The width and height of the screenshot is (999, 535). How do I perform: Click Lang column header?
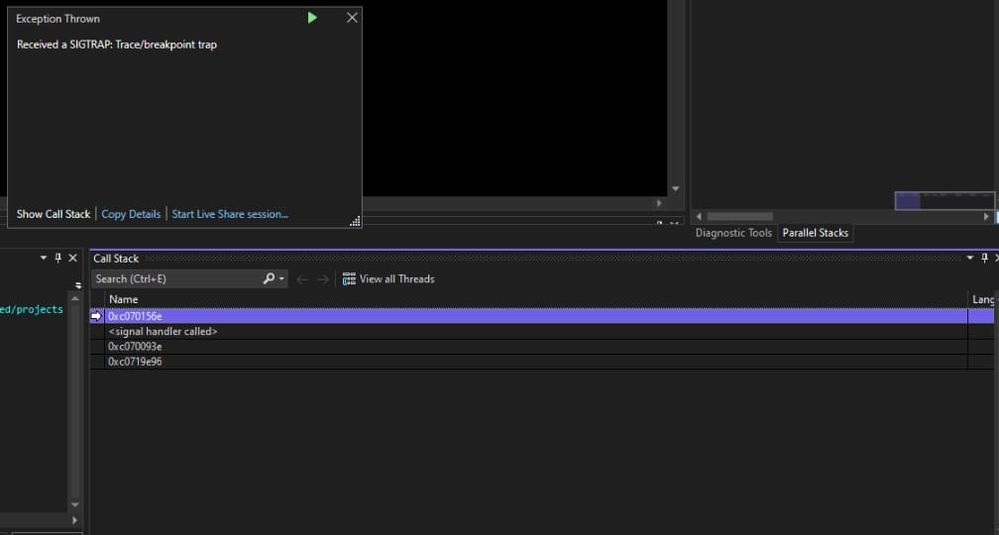coord(983,299)
